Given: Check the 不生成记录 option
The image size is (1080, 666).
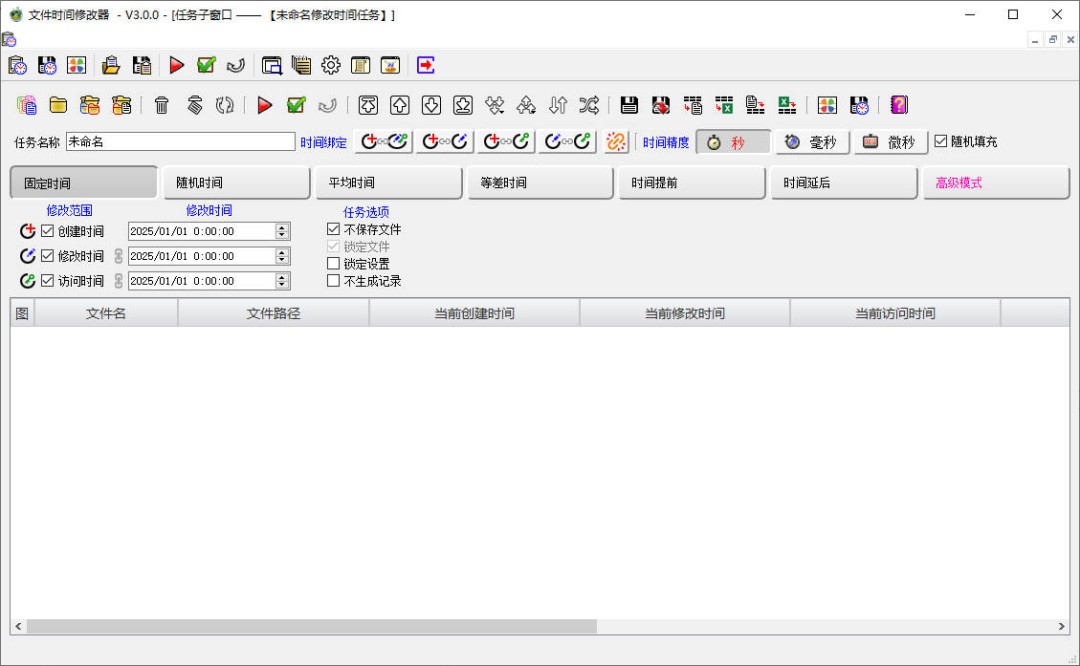Looking at the screenshot, I should [333, 281].
